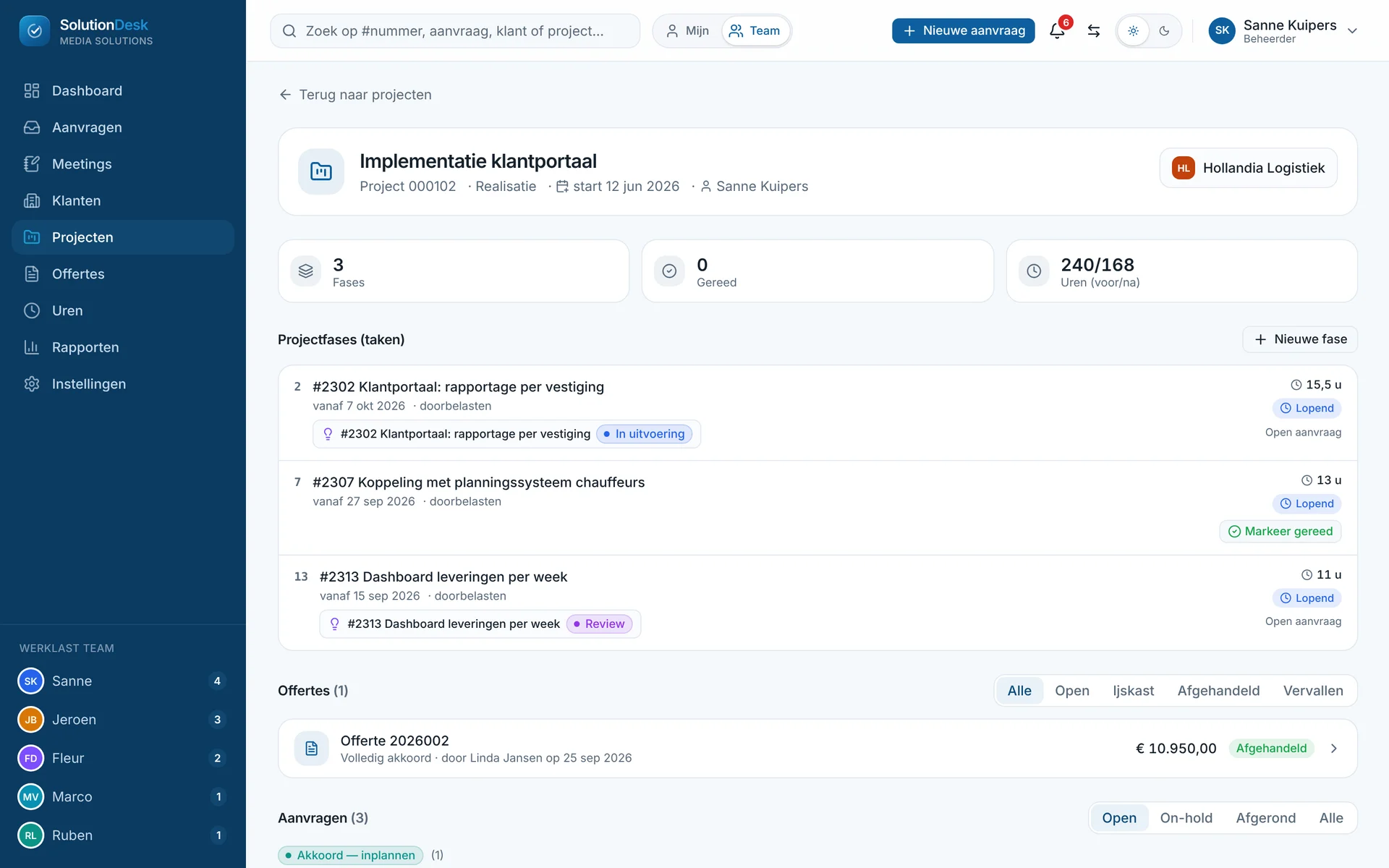Select Fleur in the Werklast team list
The height and width of the screenshot is (868, 1389).
point(123,758)
